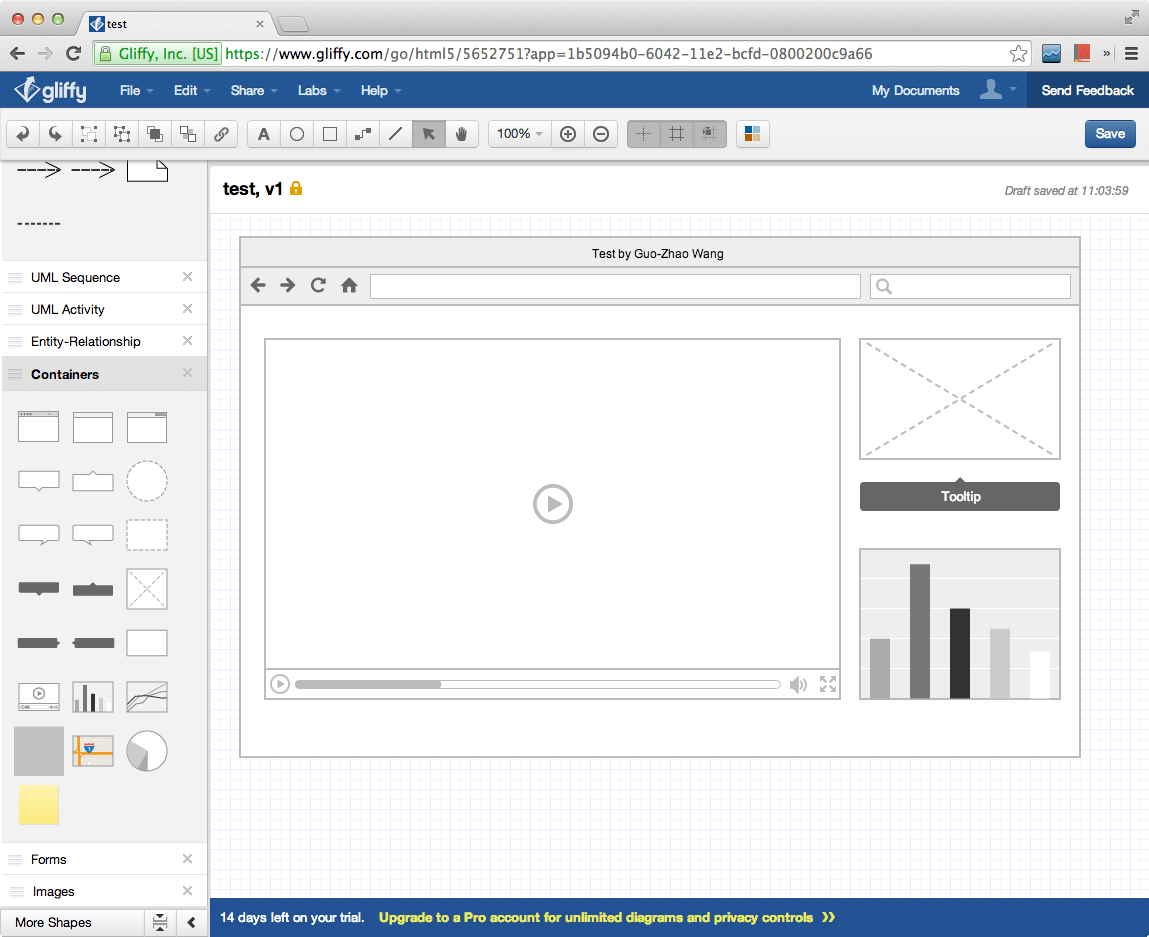Click the blue Save button

1110,134
